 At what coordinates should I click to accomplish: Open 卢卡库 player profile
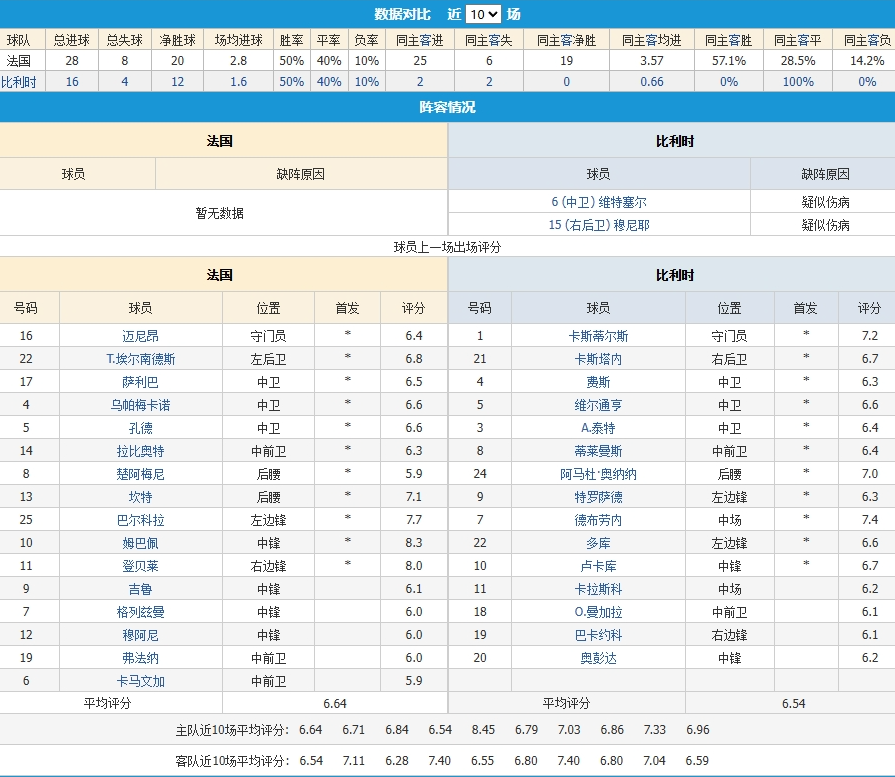(598, 566)
